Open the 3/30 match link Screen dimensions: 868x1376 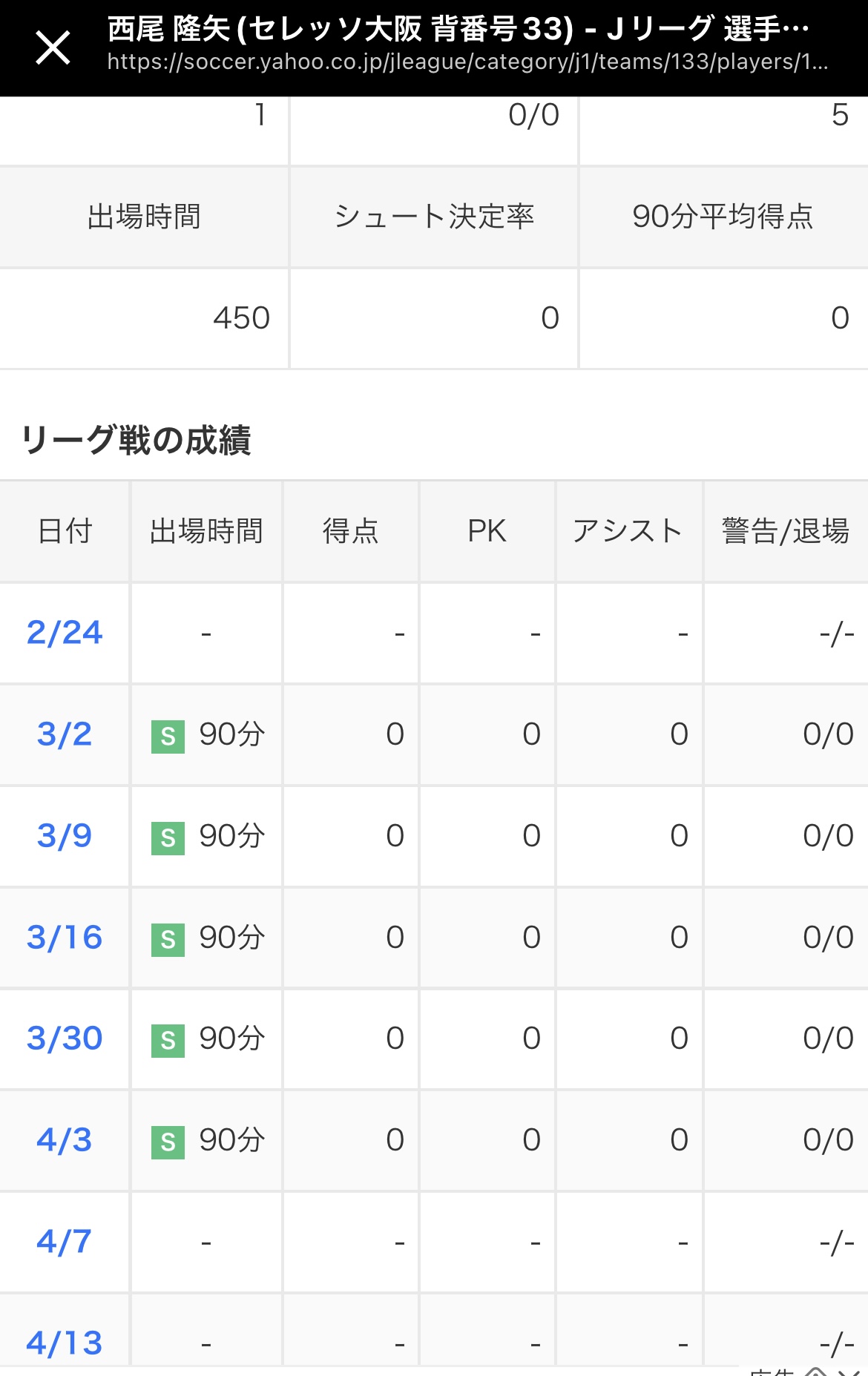pyautogui.click(x=65, y=1038)
